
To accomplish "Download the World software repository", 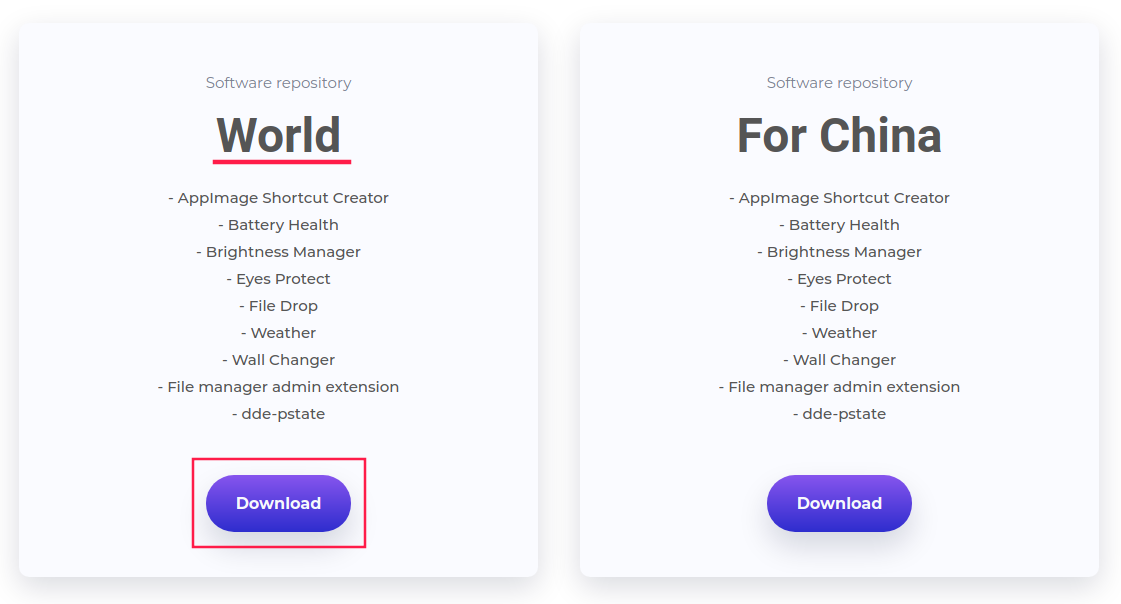I will [x=278, y=503].
